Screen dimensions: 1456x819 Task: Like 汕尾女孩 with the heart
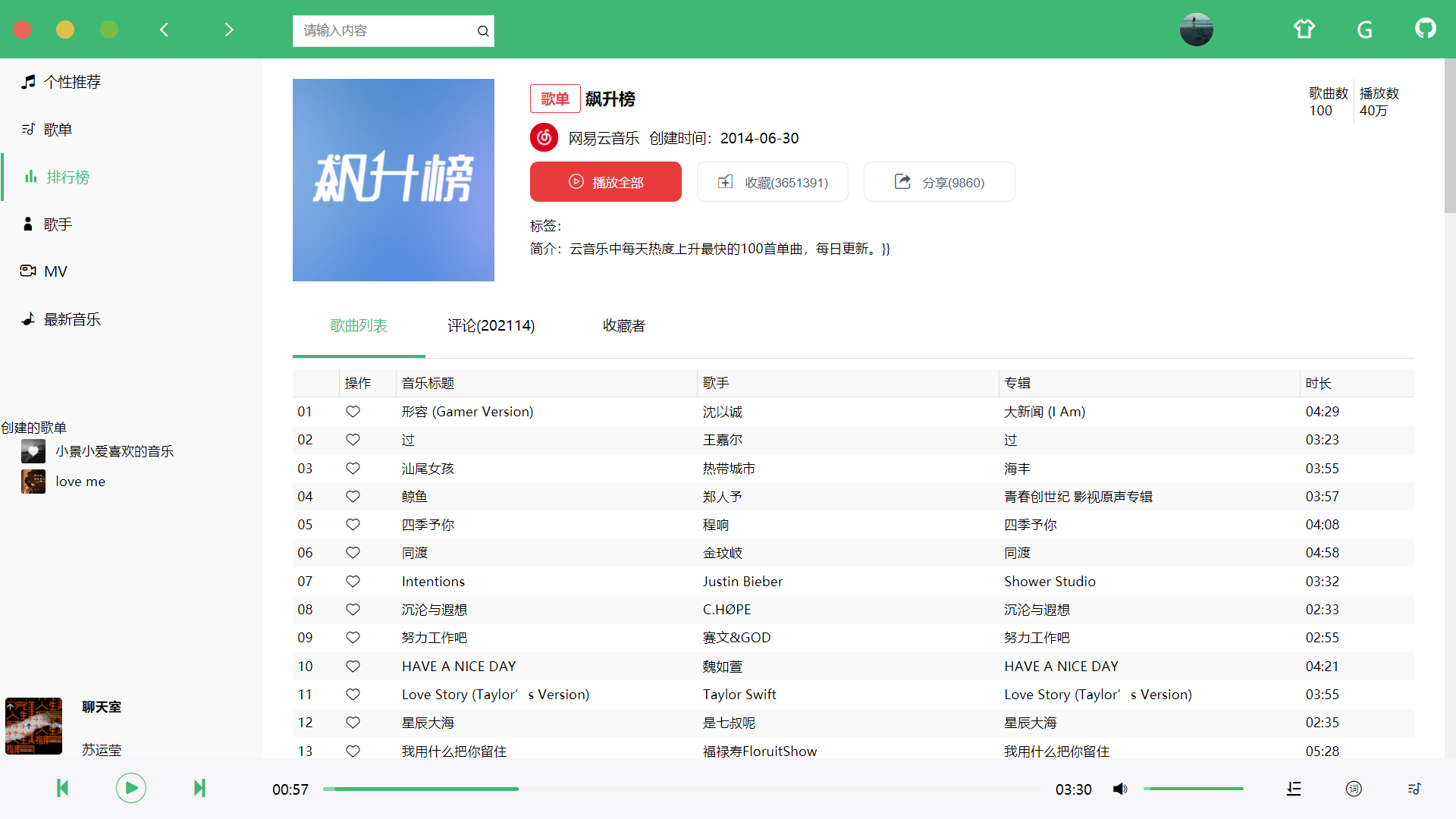[x=353, y=469]
